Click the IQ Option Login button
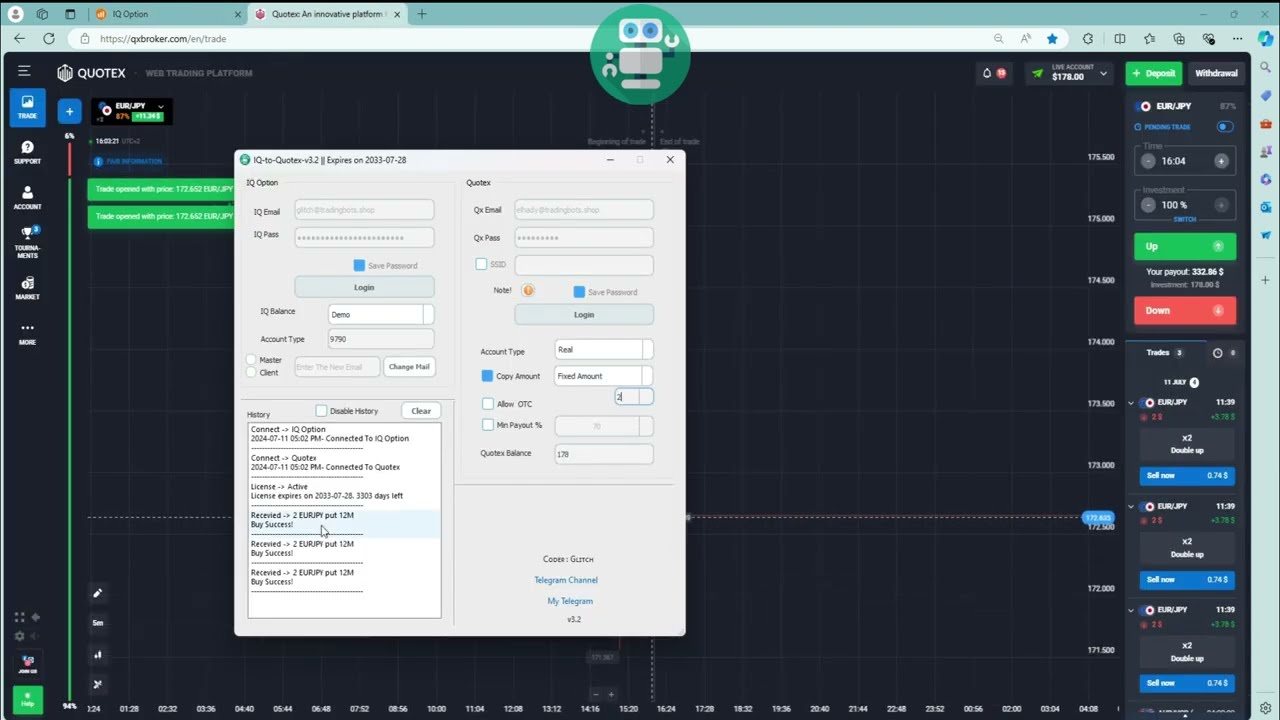The image size is (1280, 720). coord(364,287)
